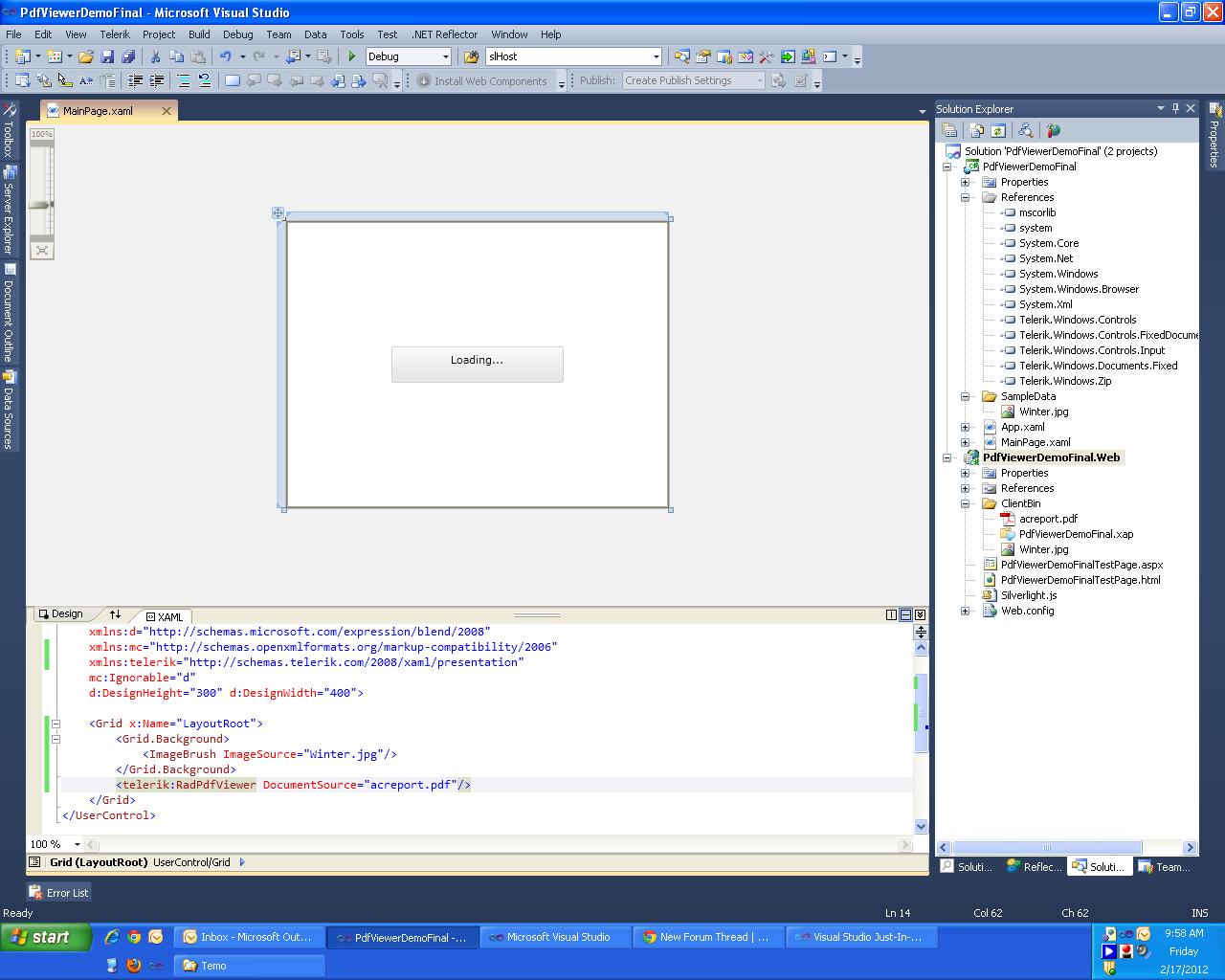Click the Grid (LayoutRoot) breadcrumb

(x=99, y=862)
